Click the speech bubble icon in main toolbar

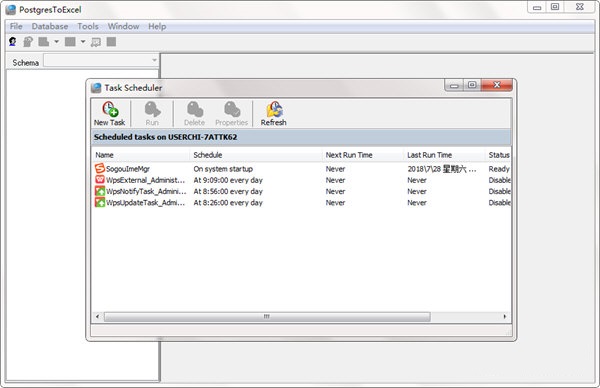[x=96, y=42]
